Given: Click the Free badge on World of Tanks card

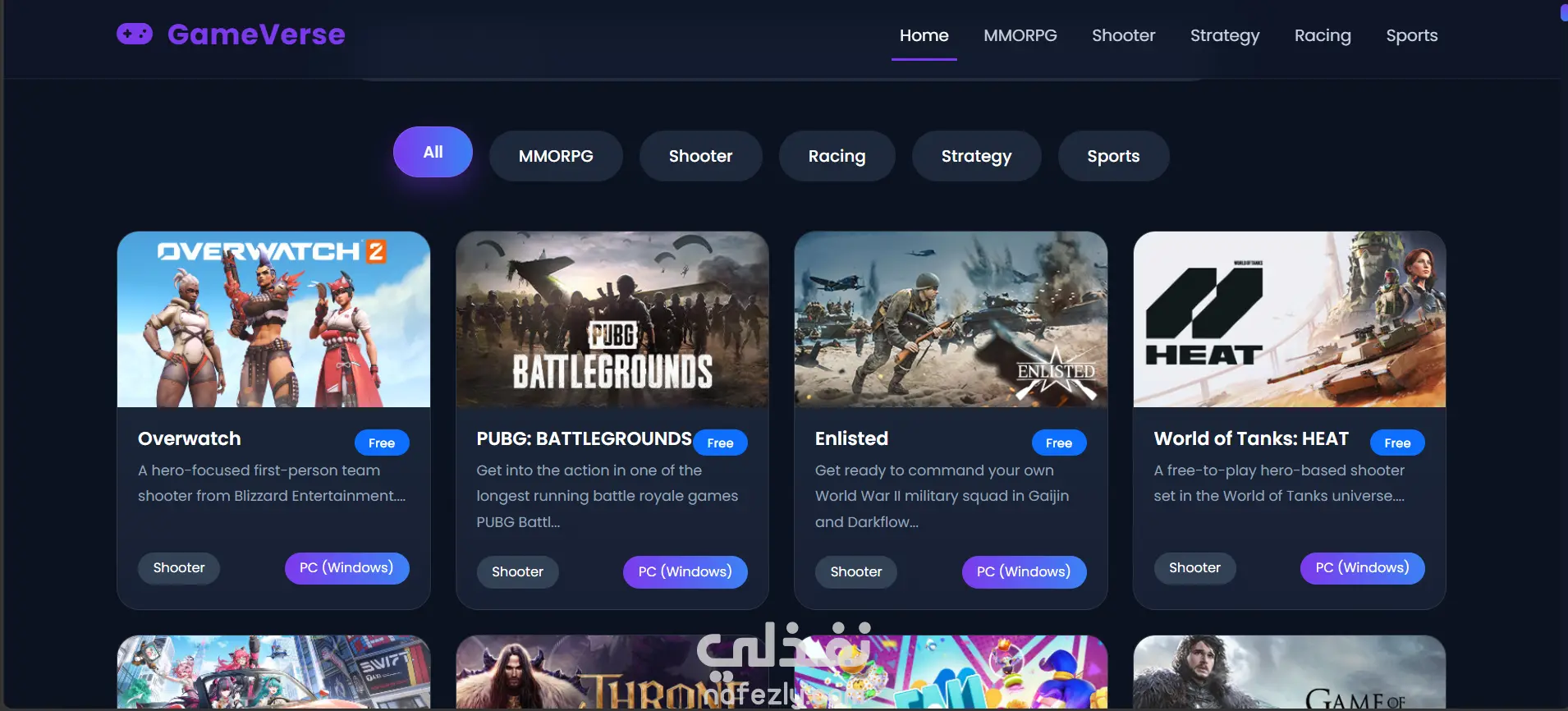Looking at the screenshot, I should [x=1398, y=443].
